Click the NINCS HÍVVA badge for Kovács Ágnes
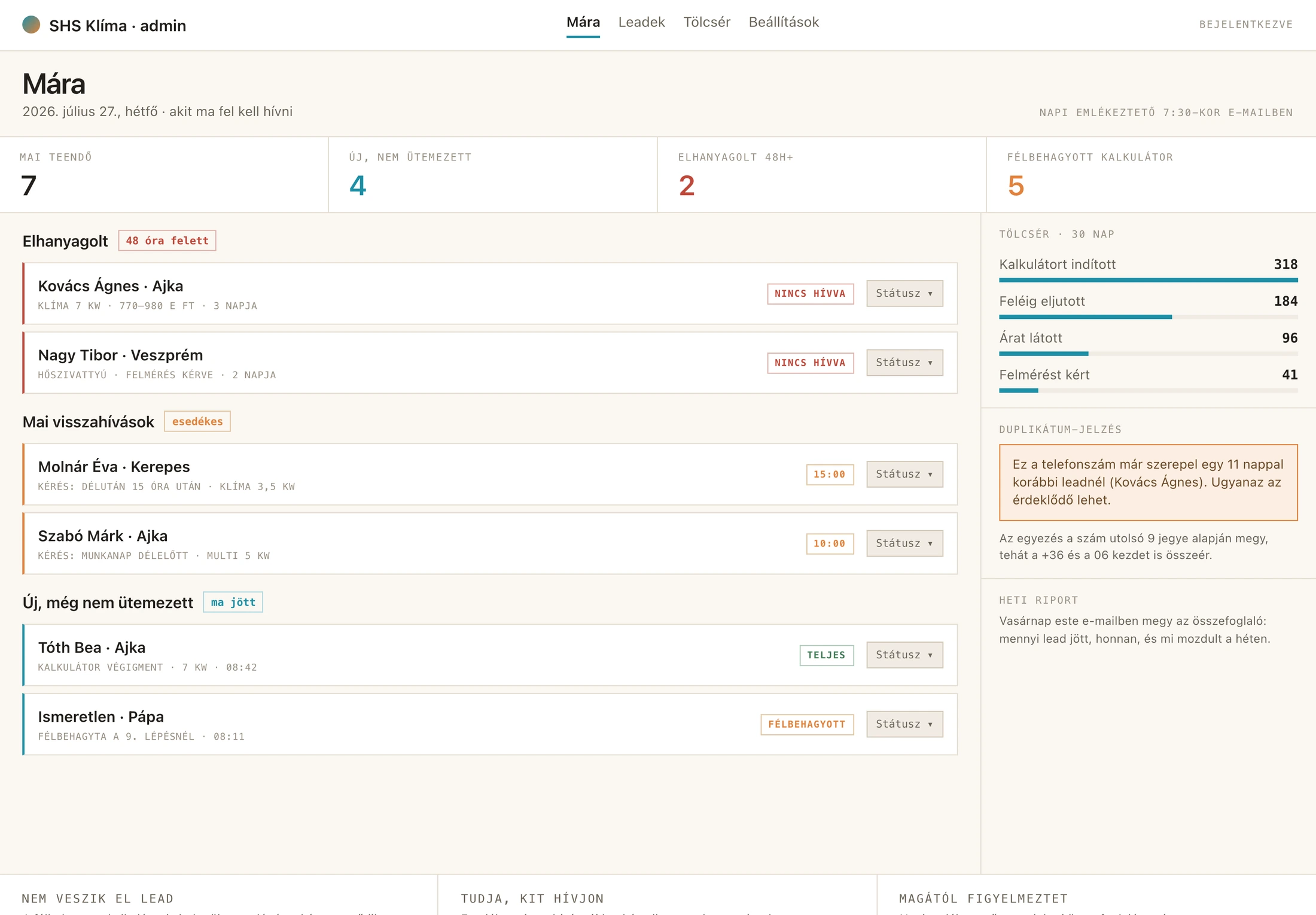The width and height of the screenshot is (1316, 915). pyautogui.click(x=811, y=294)
